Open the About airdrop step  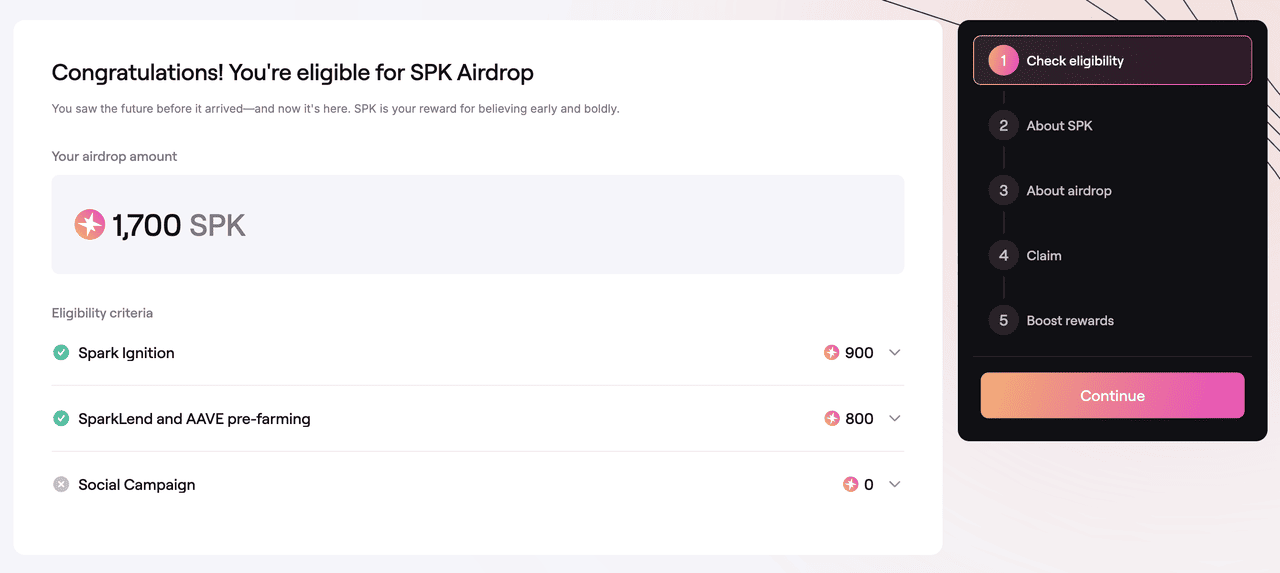[x=1068, y=191]
